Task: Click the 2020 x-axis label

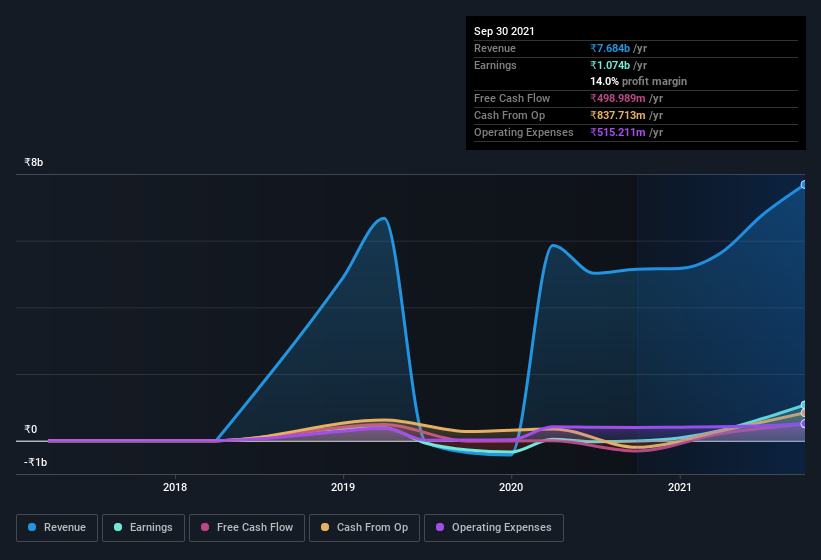Action: point(511,487)
